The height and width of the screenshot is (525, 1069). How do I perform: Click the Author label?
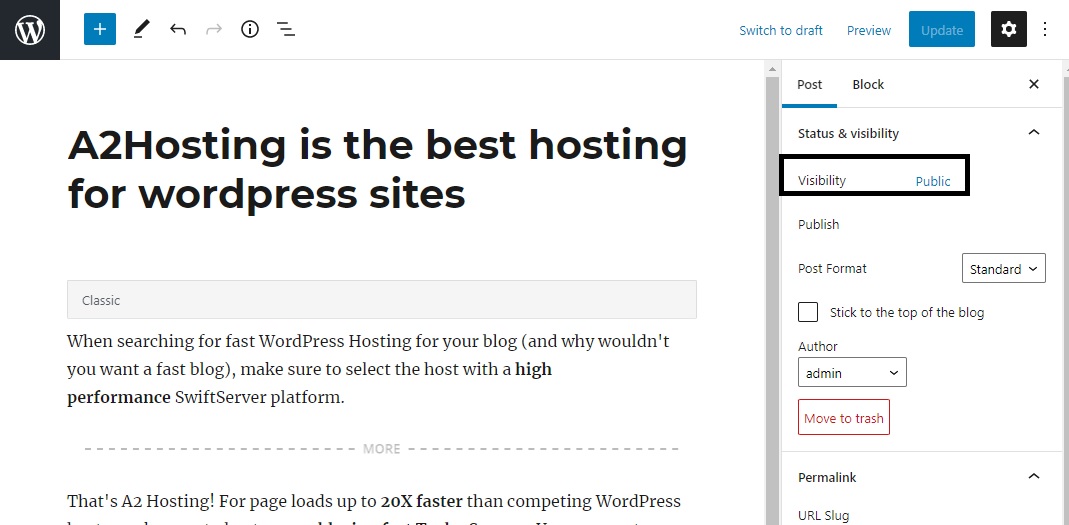pos(817,346)
